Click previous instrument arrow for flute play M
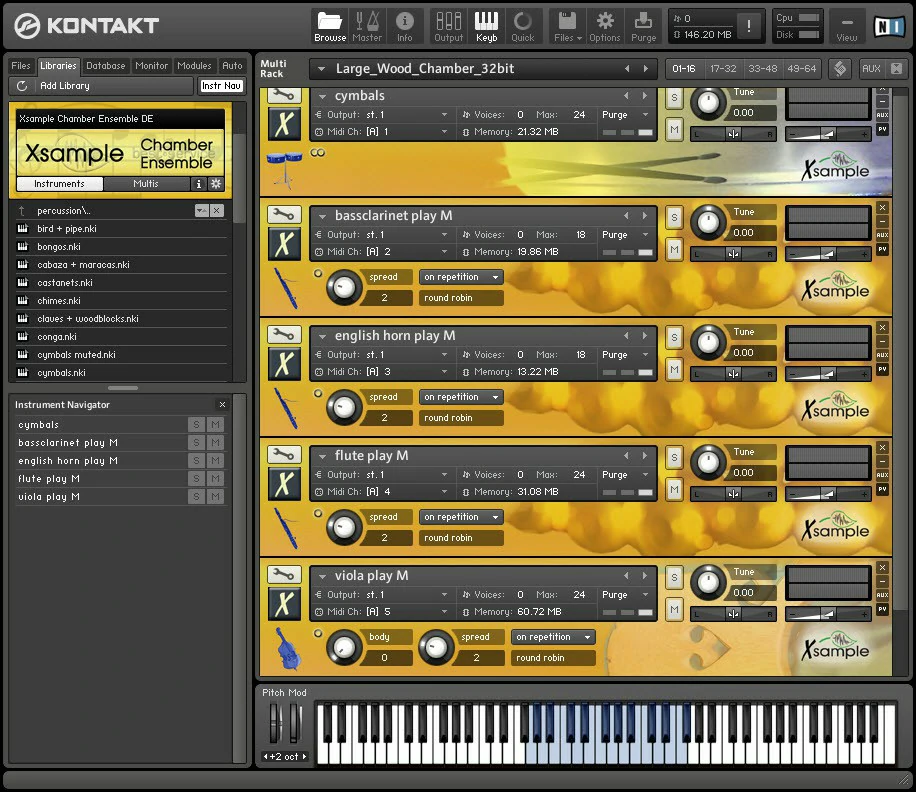The image size is (916, 792). click(626, 456)
